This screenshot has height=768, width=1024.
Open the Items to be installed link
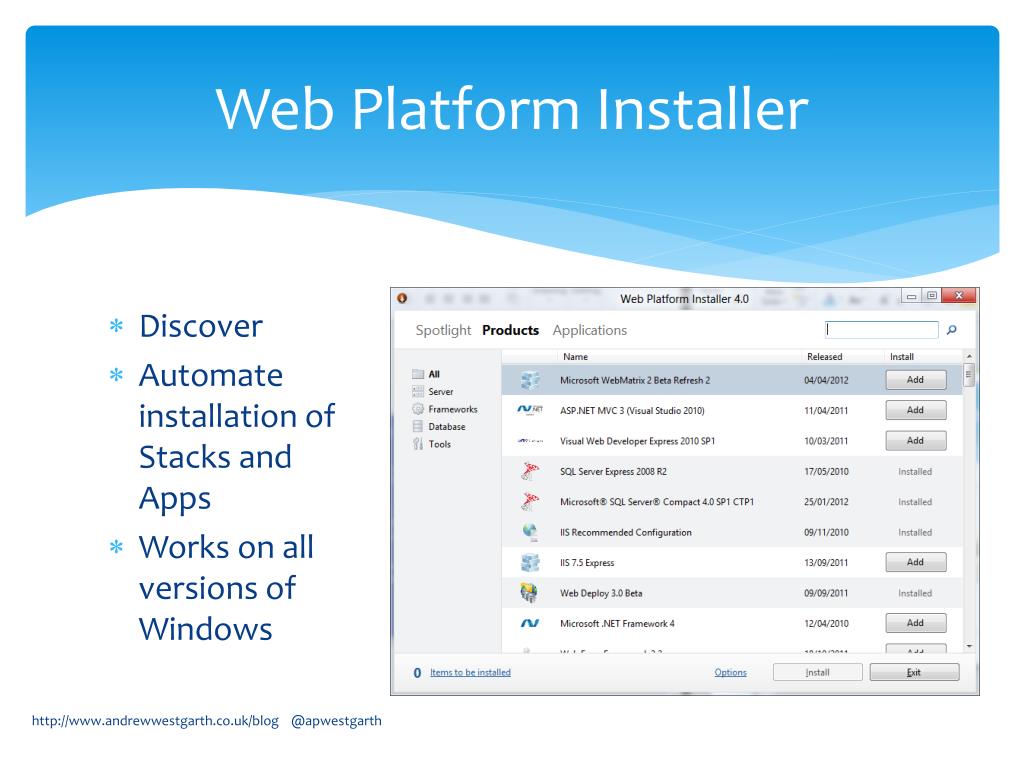470,673
